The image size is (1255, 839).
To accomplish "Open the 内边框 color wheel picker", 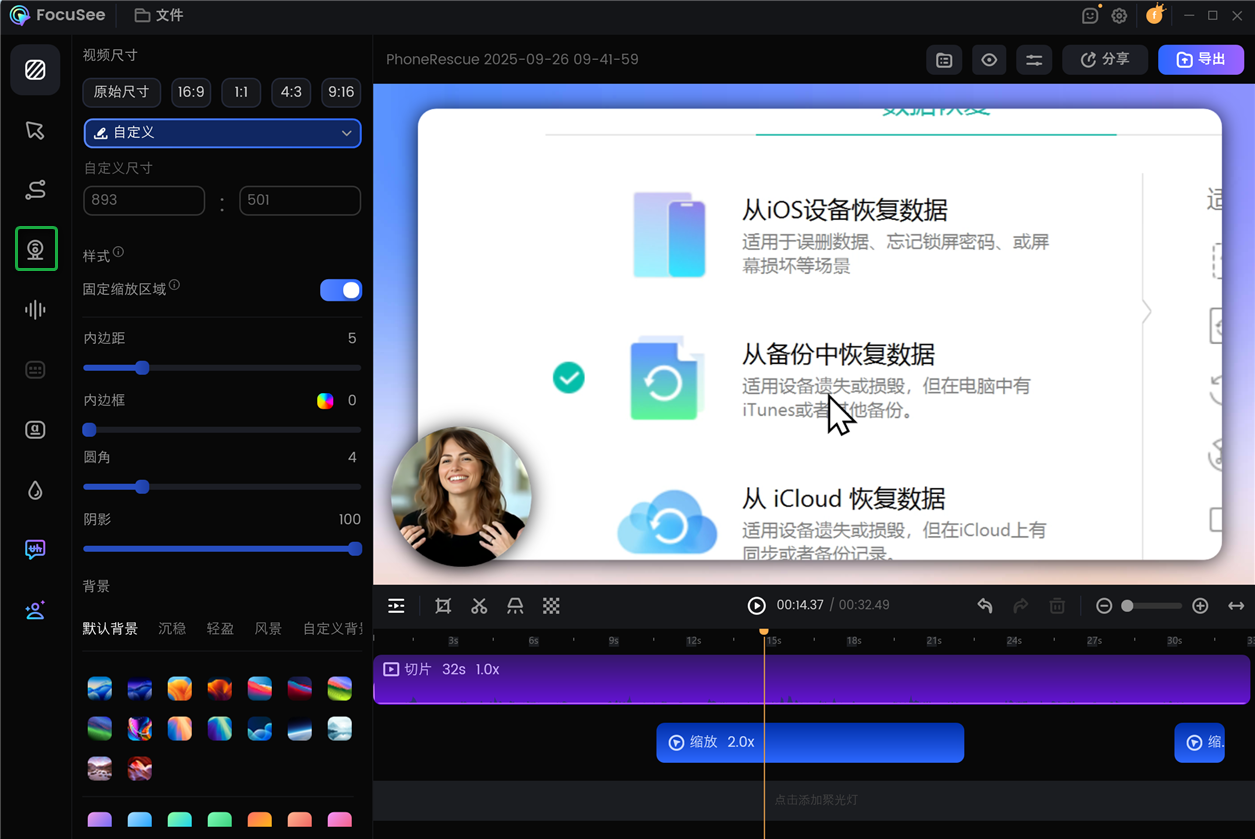I will (x=325, y=401).
